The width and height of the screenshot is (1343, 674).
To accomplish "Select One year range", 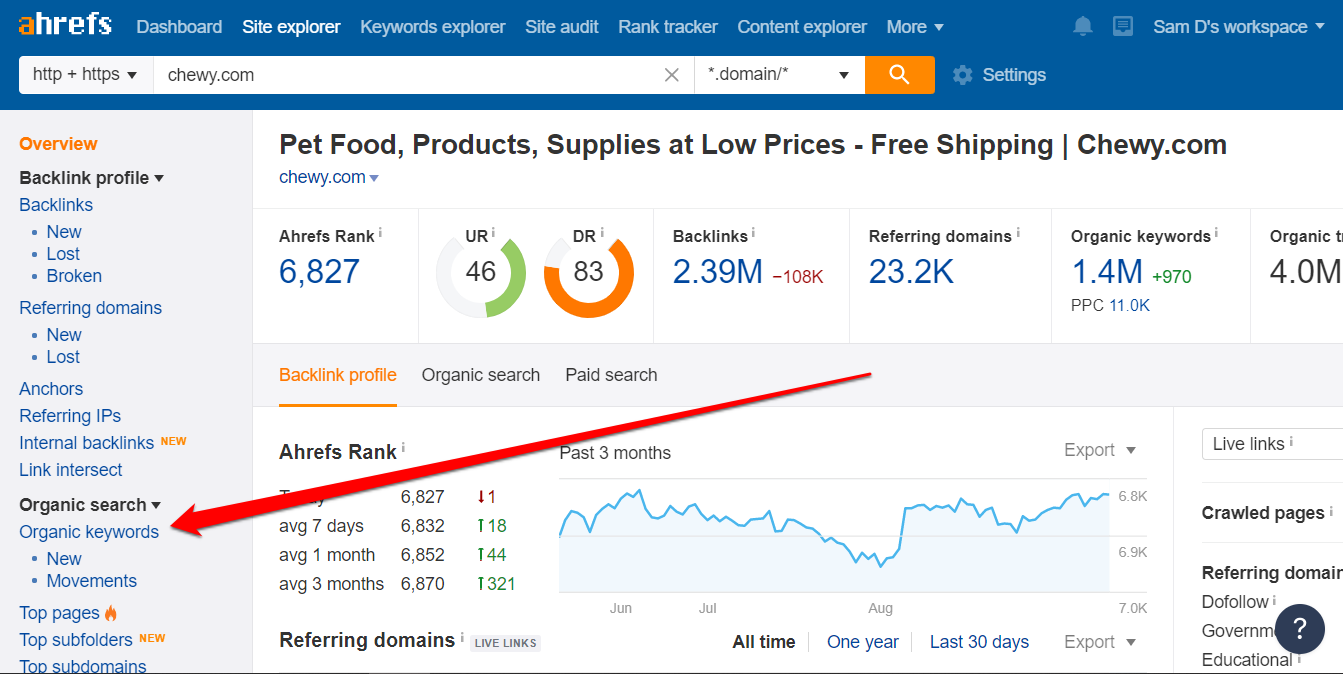I will click(863, 642).
